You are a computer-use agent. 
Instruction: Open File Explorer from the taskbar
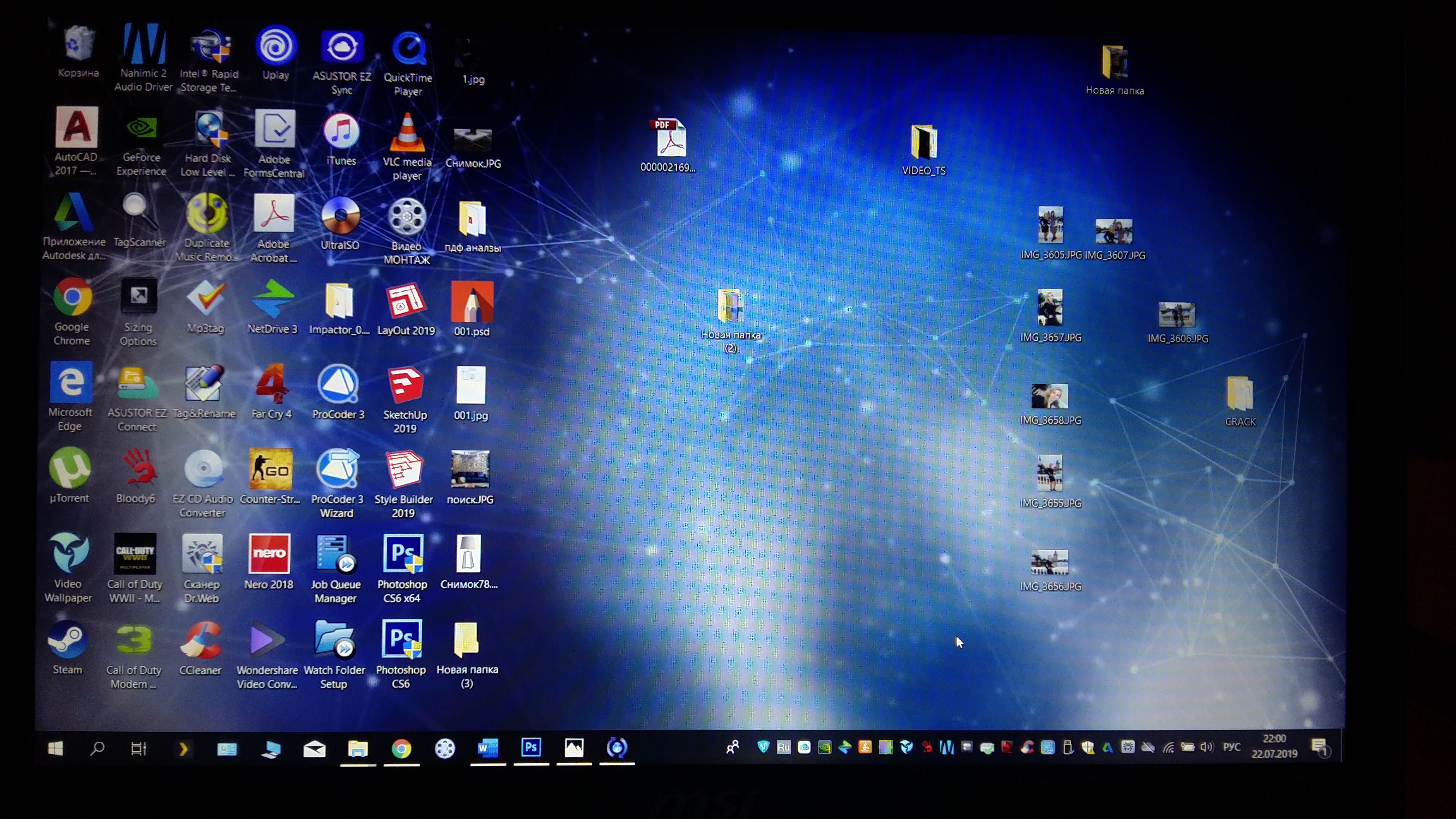click(358, 748)
